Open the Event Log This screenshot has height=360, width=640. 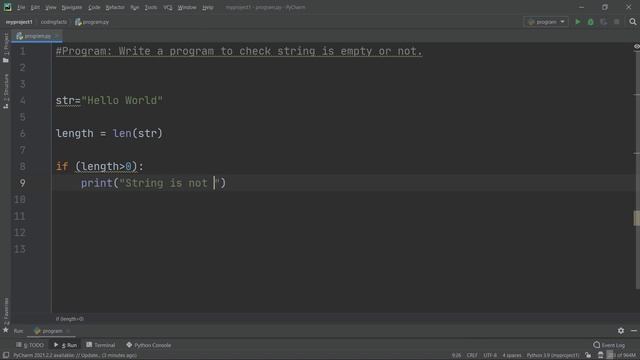coord(609,345)
